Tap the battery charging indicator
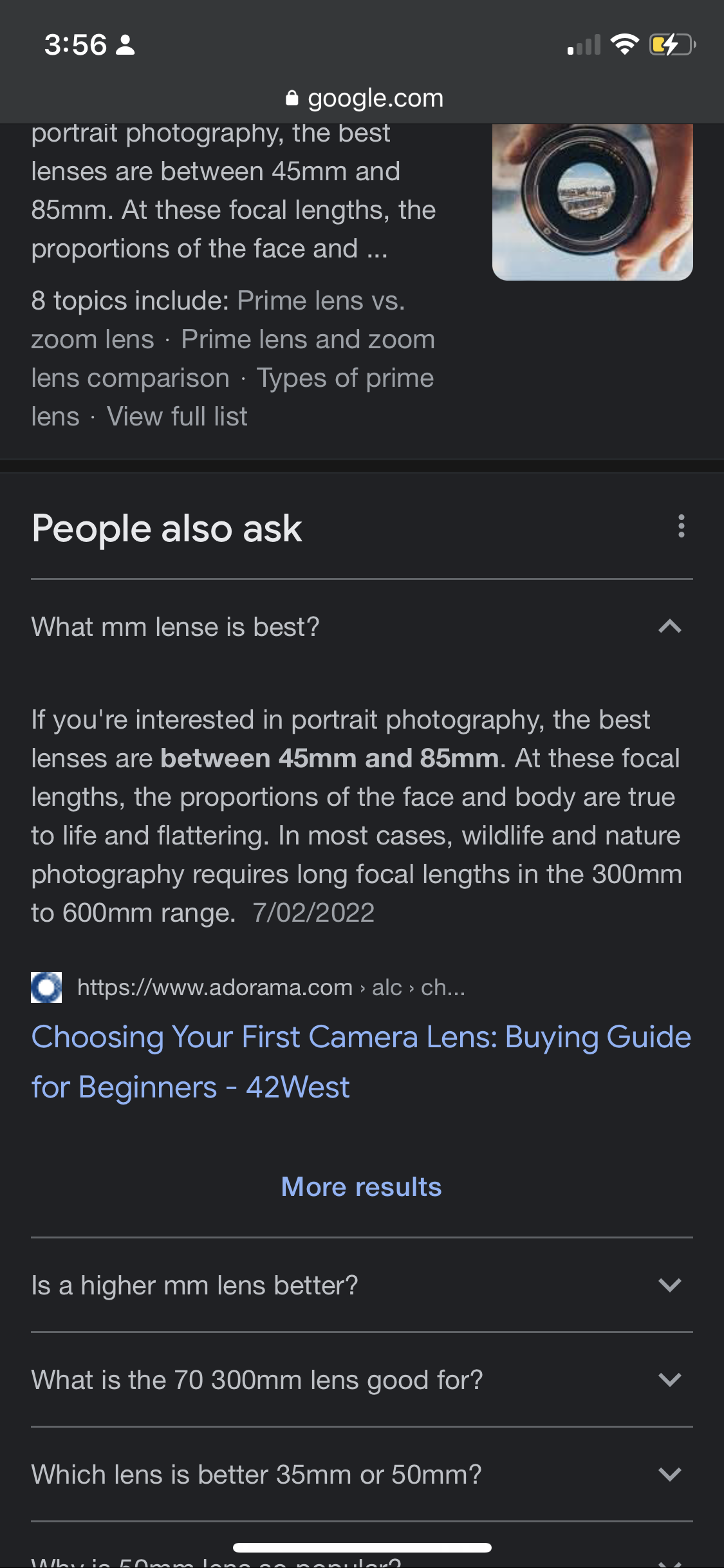This screenshot has height=1568, width=724. 673,44
